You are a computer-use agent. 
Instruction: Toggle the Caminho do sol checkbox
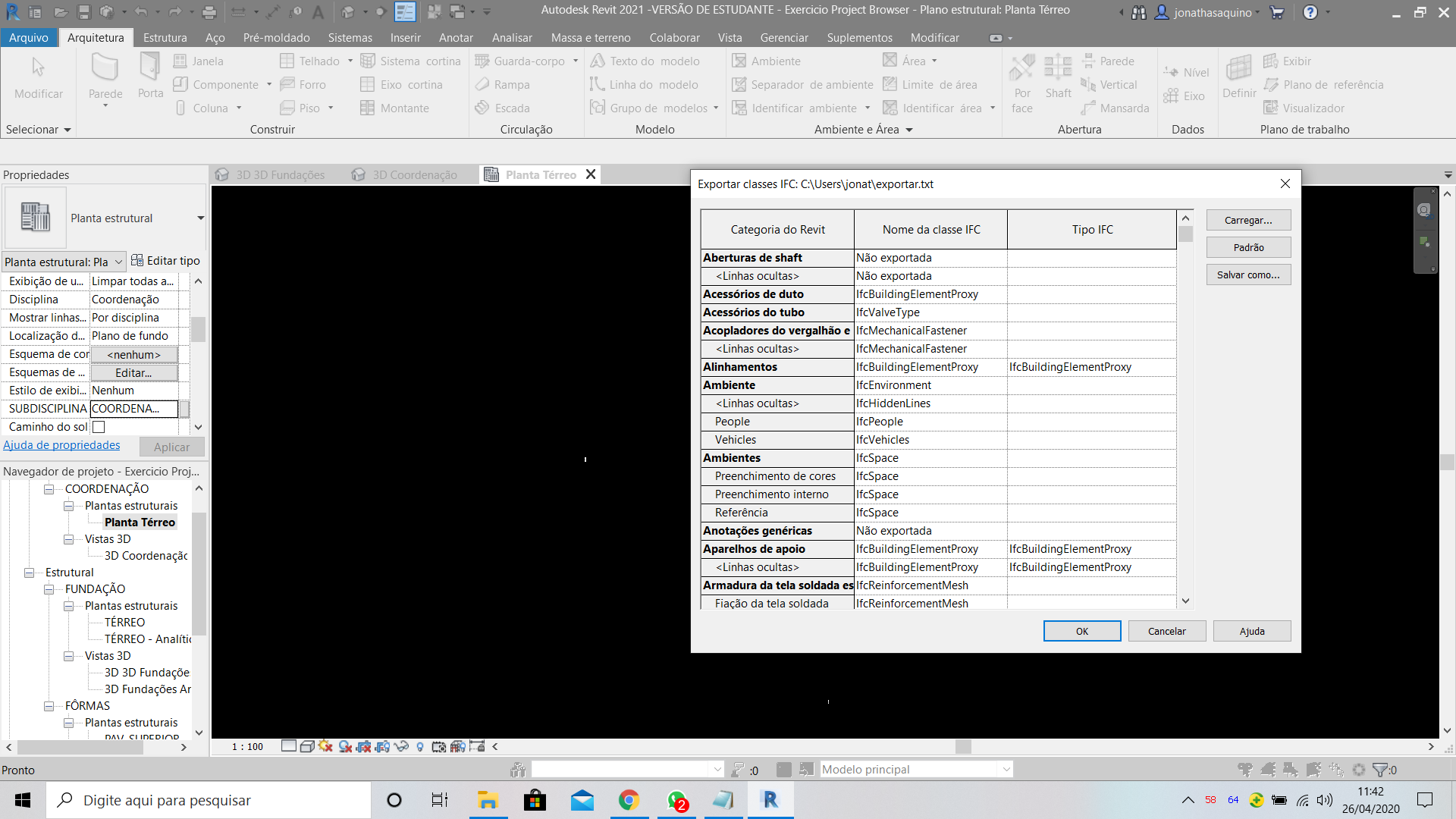(x=99, y=427)
